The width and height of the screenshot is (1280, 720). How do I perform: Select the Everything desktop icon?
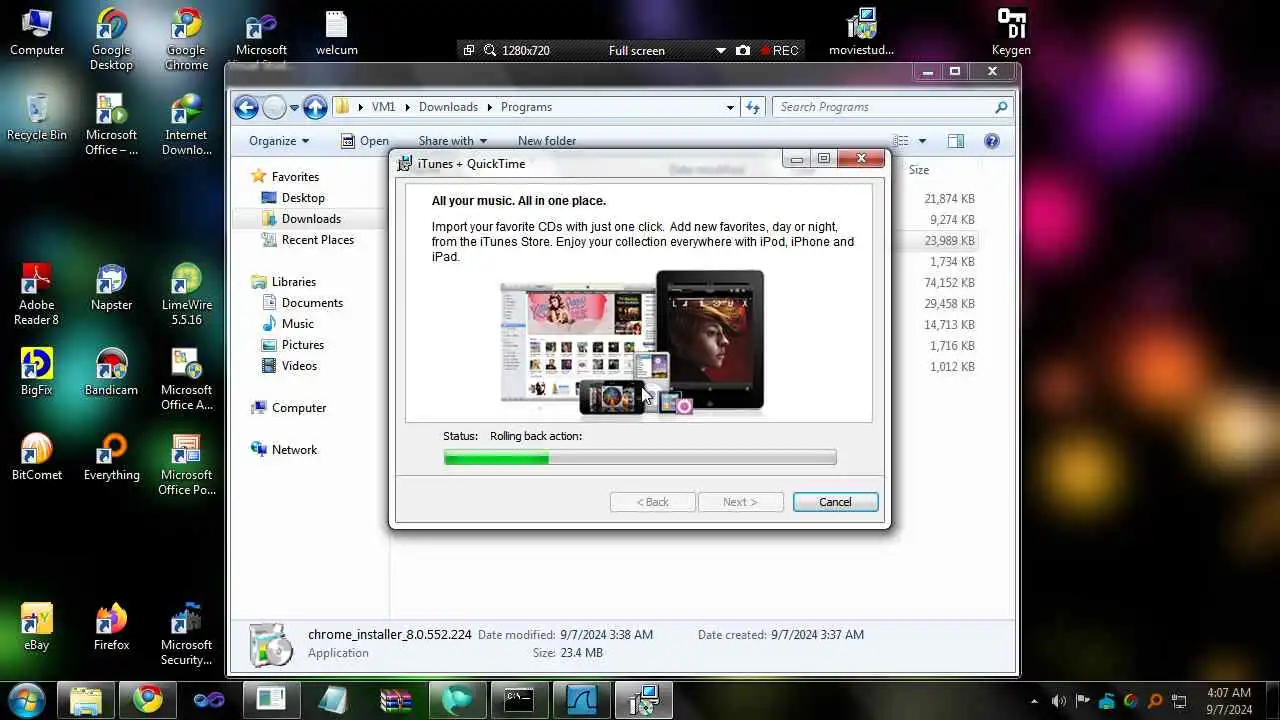[x=111, y=457]
